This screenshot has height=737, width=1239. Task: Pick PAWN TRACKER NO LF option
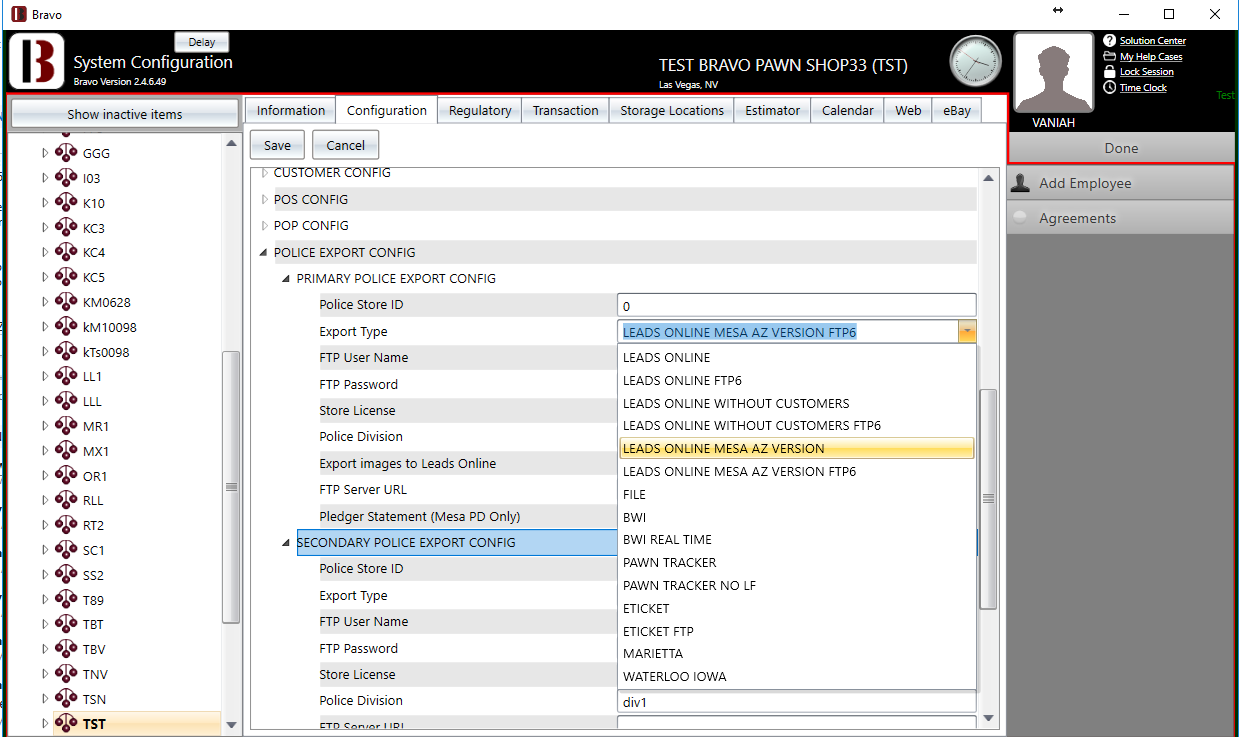(796, 585)
